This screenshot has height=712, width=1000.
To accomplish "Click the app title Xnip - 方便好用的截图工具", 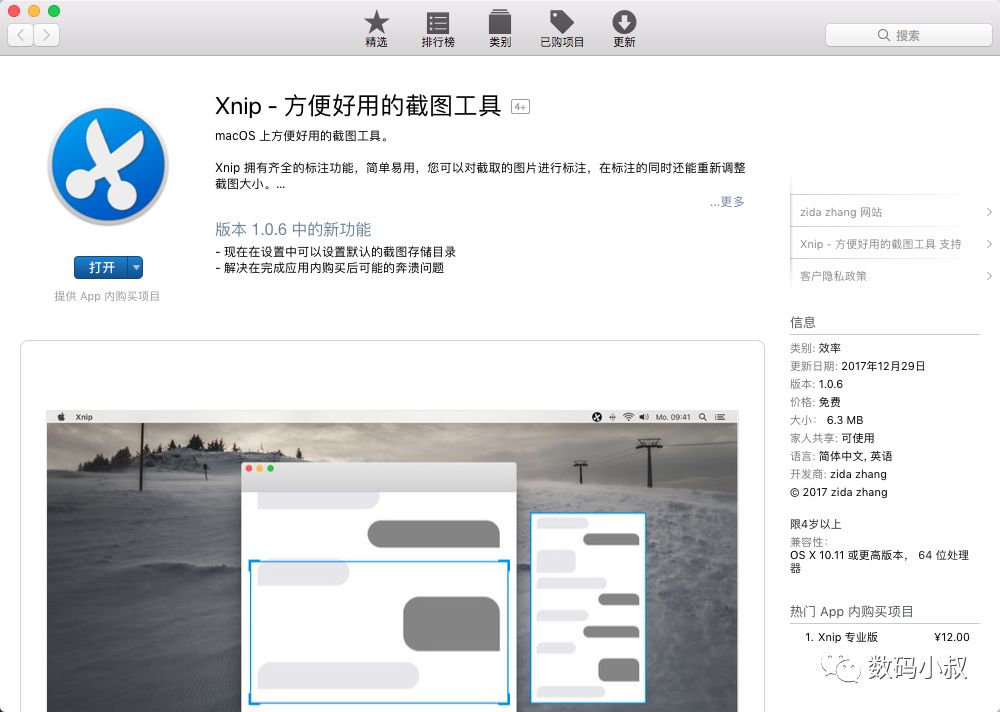I will coord(358,106).
